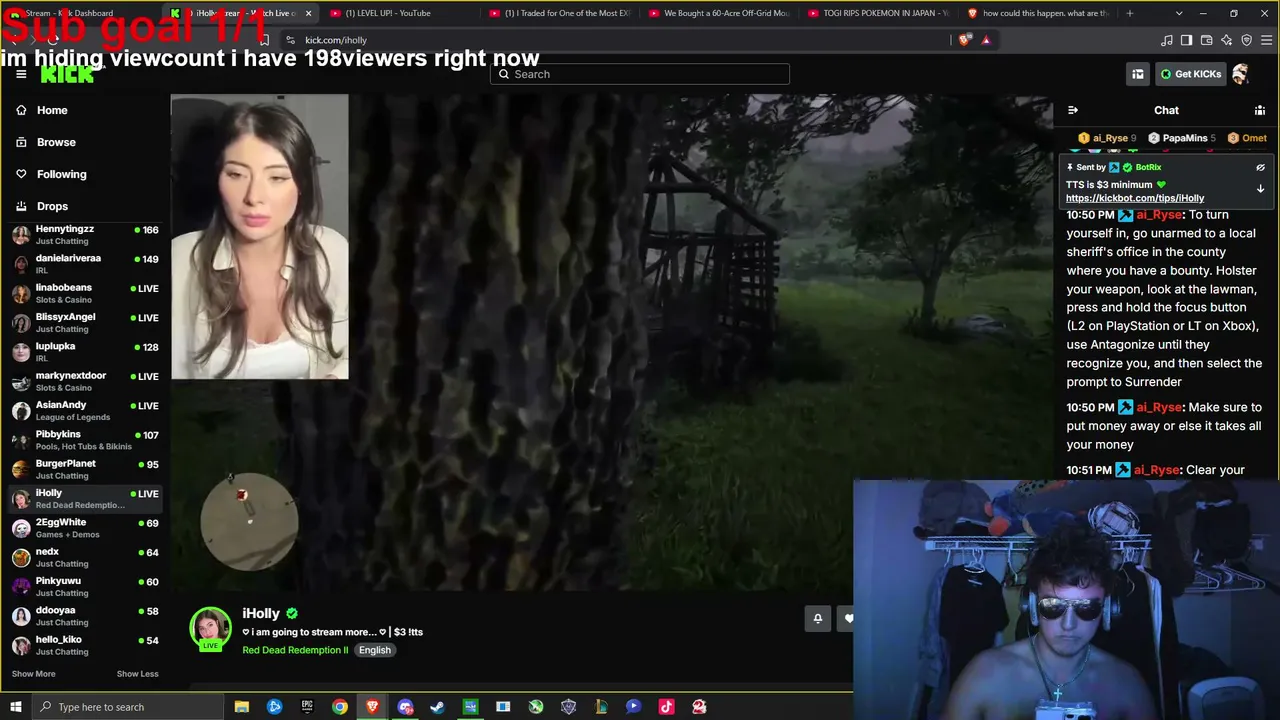Open Steam from the taskbar
This screenshot has width=1280, height=720.
pos(437,707)
